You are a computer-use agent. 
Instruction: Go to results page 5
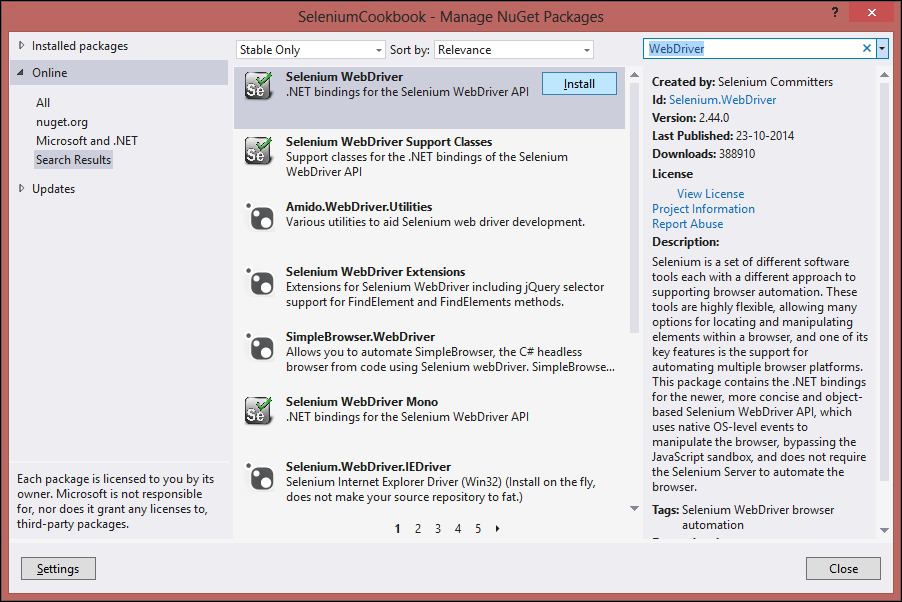point(478,528)
